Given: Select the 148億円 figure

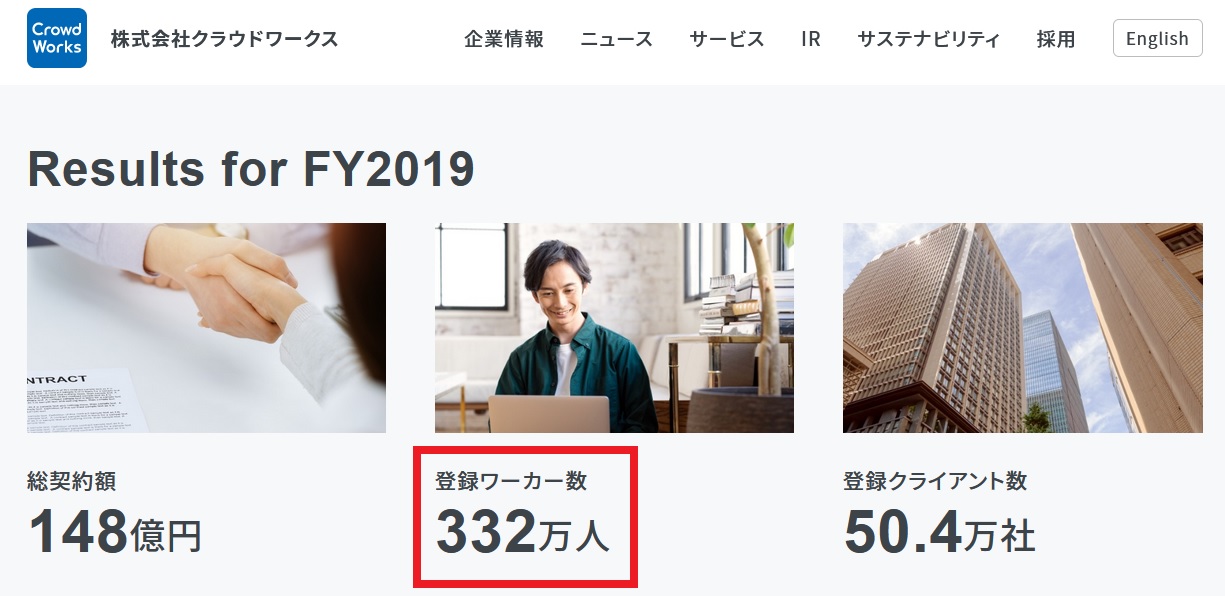Looking at the screenshot, I should (x=115, y=532).
